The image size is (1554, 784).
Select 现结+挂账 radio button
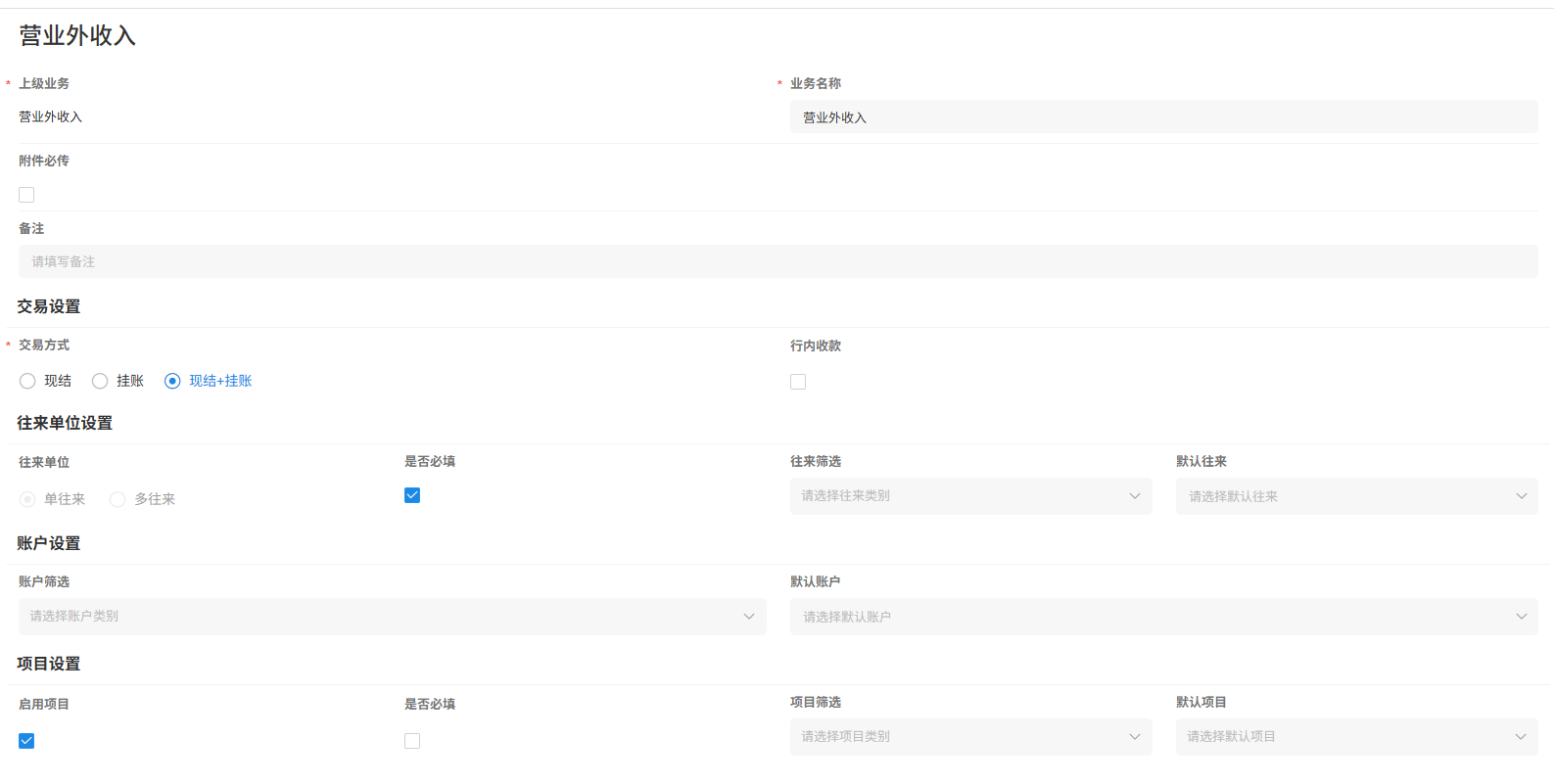172,381
